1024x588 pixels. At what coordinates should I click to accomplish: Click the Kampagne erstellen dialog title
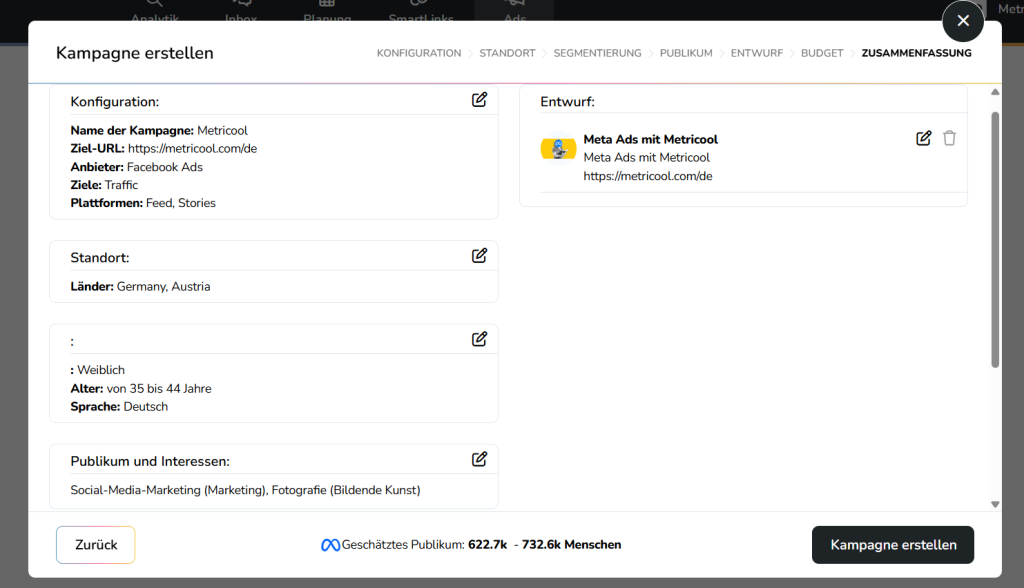(x=135, y=53)
